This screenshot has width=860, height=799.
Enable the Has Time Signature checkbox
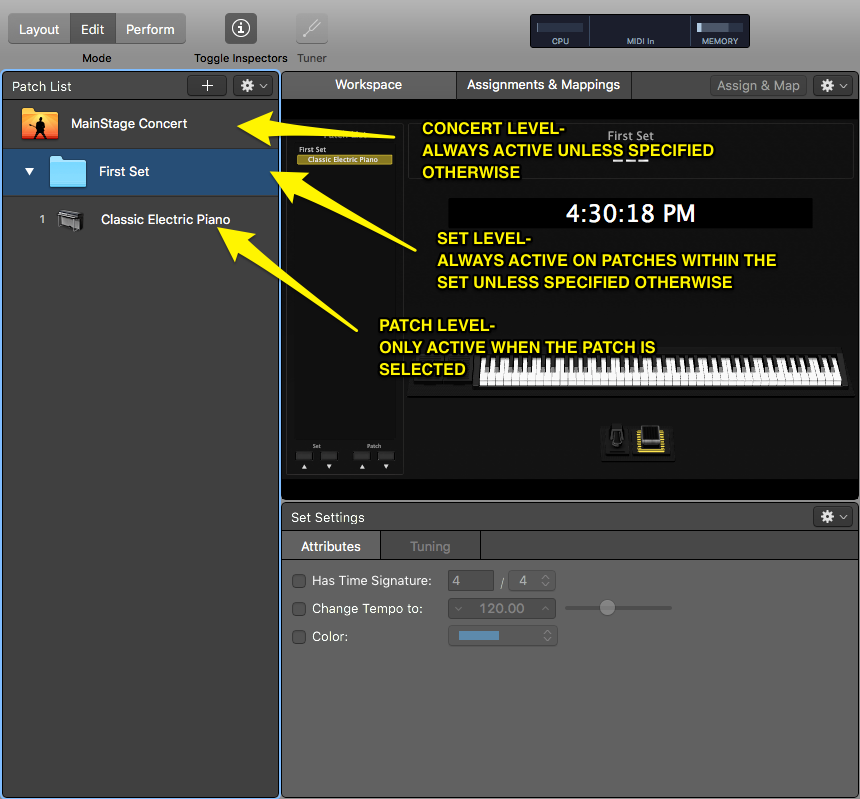pos(299,581)
